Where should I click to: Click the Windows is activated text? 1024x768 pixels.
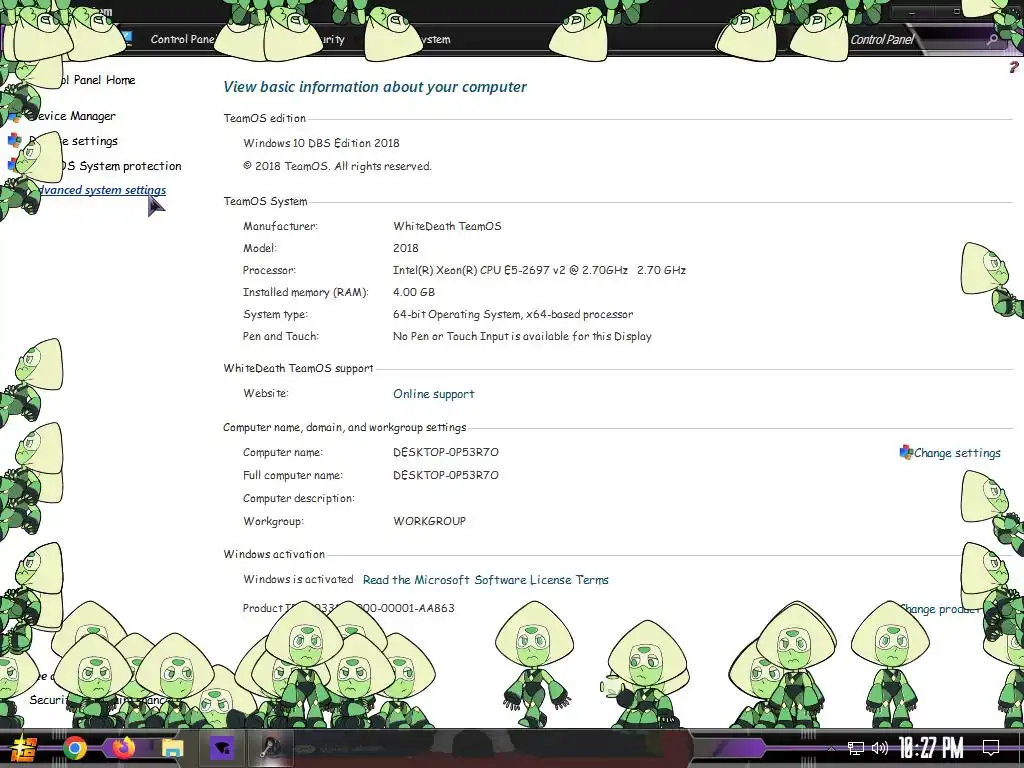pyautogui.click(x=298, y=579)
